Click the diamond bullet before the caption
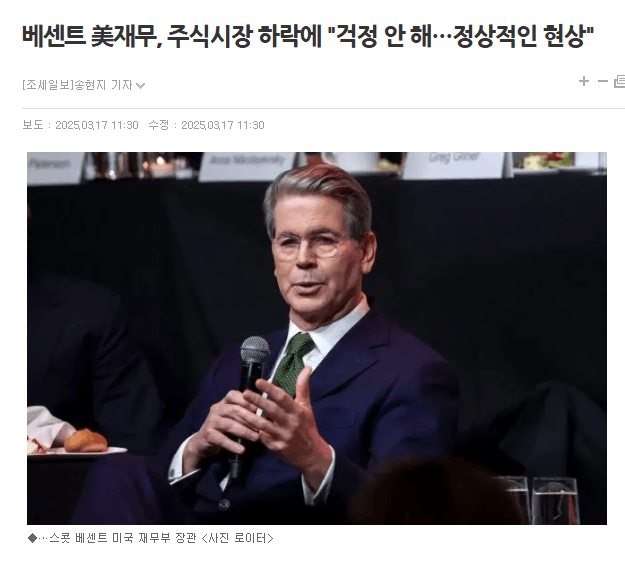The image size is (625, 567). click(32, 538)
